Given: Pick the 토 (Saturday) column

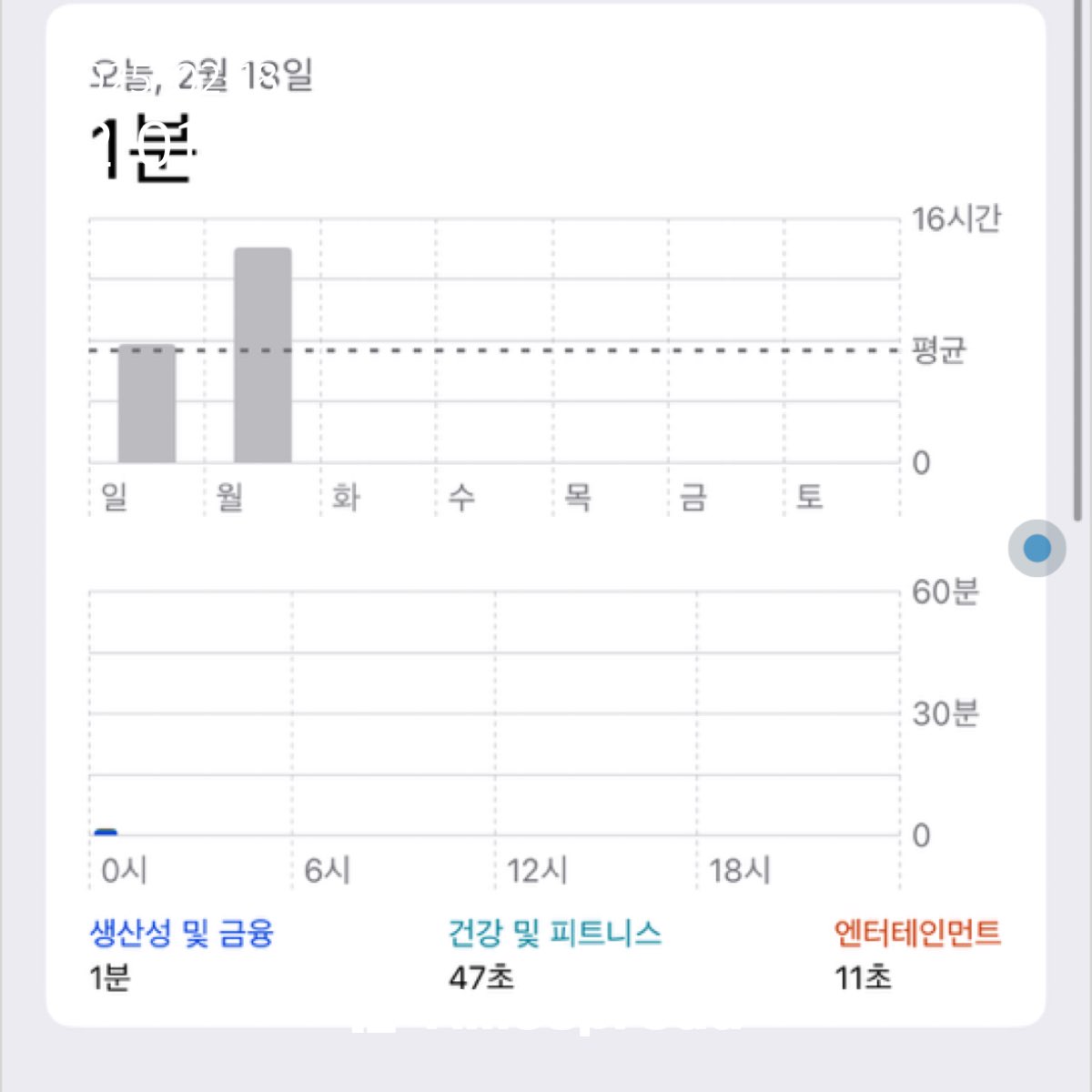Looking at the screenshot, I should coord(809,497).
